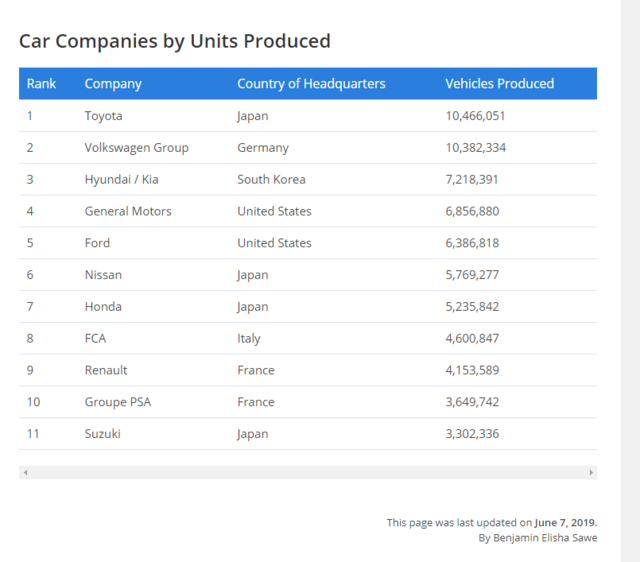Viewport: 640px width, 562px height.
Task: Click the Company column header
Action: point(113,84)
